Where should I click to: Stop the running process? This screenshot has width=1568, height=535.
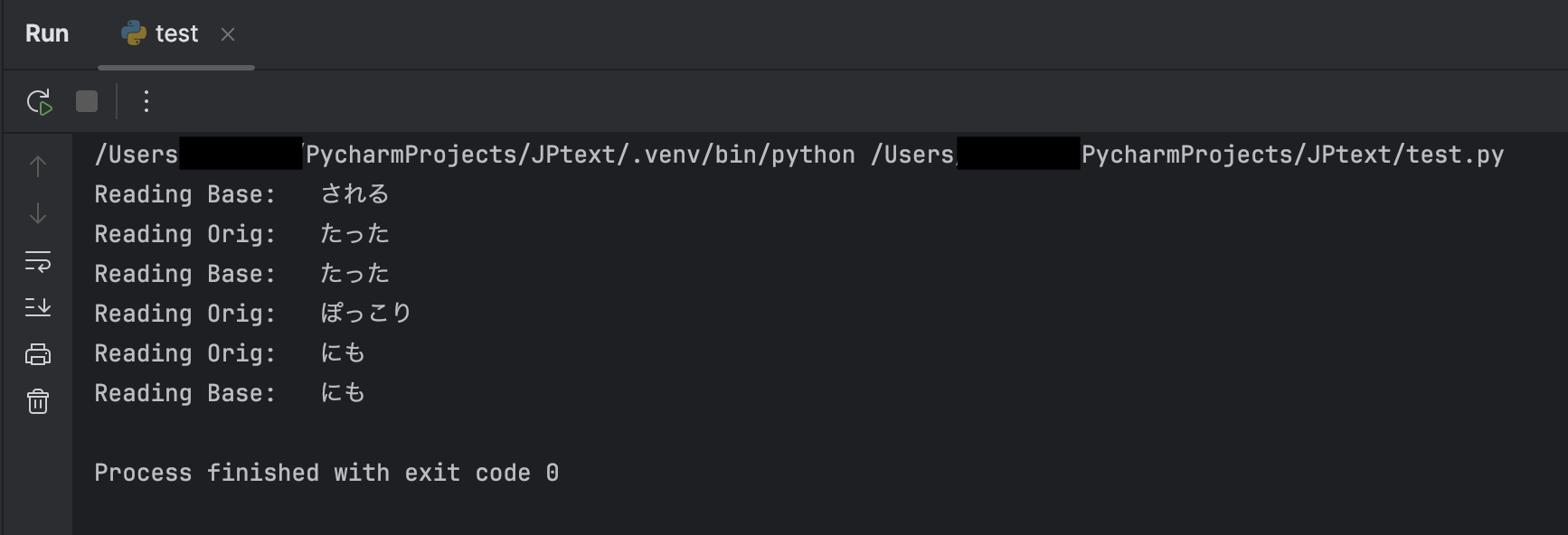pos(87,101)
